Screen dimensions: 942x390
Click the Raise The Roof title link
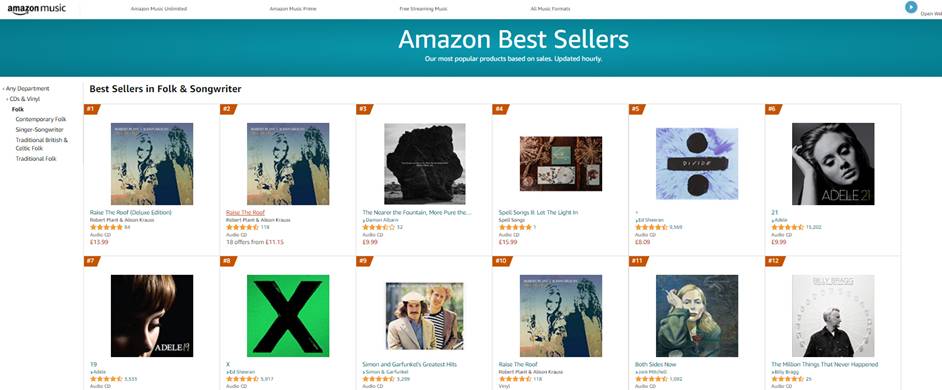coord(245,213)
